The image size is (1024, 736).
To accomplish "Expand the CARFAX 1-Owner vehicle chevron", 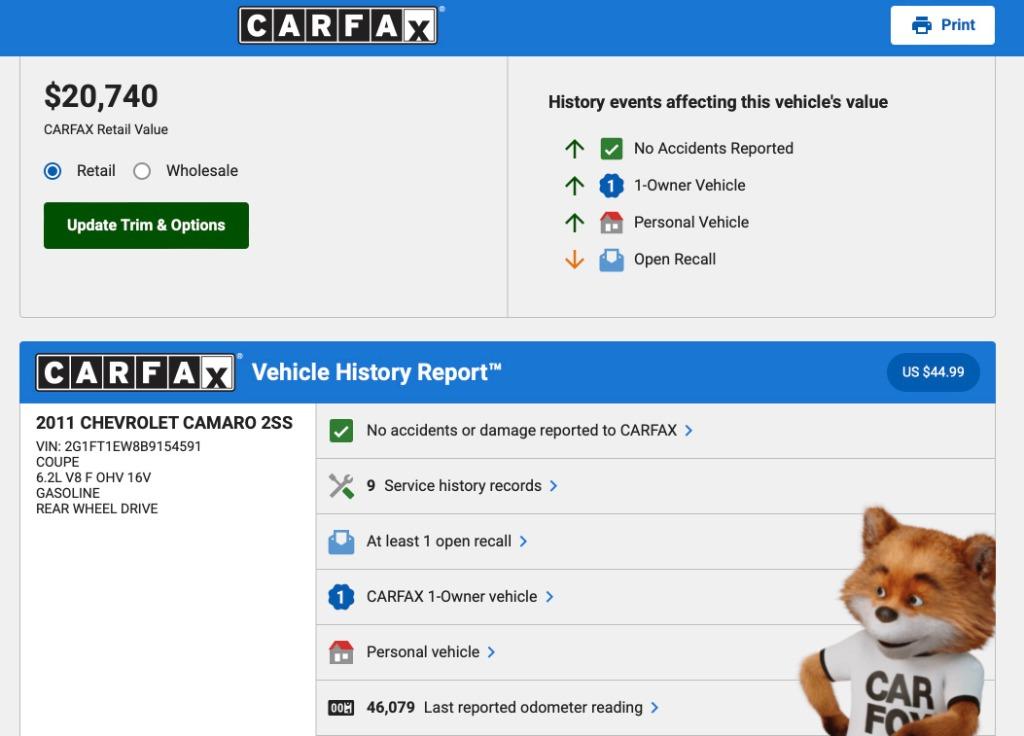I will [x=549, y=597].
